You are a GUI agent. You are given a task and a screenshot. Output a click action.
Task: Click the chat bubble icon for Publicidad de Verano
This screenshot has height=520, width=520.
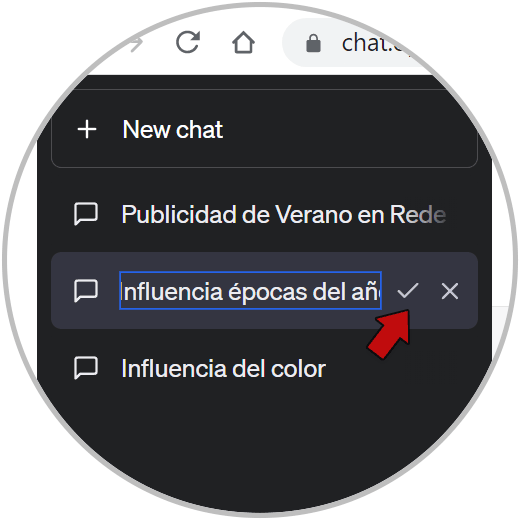click(x=86, y=214)
